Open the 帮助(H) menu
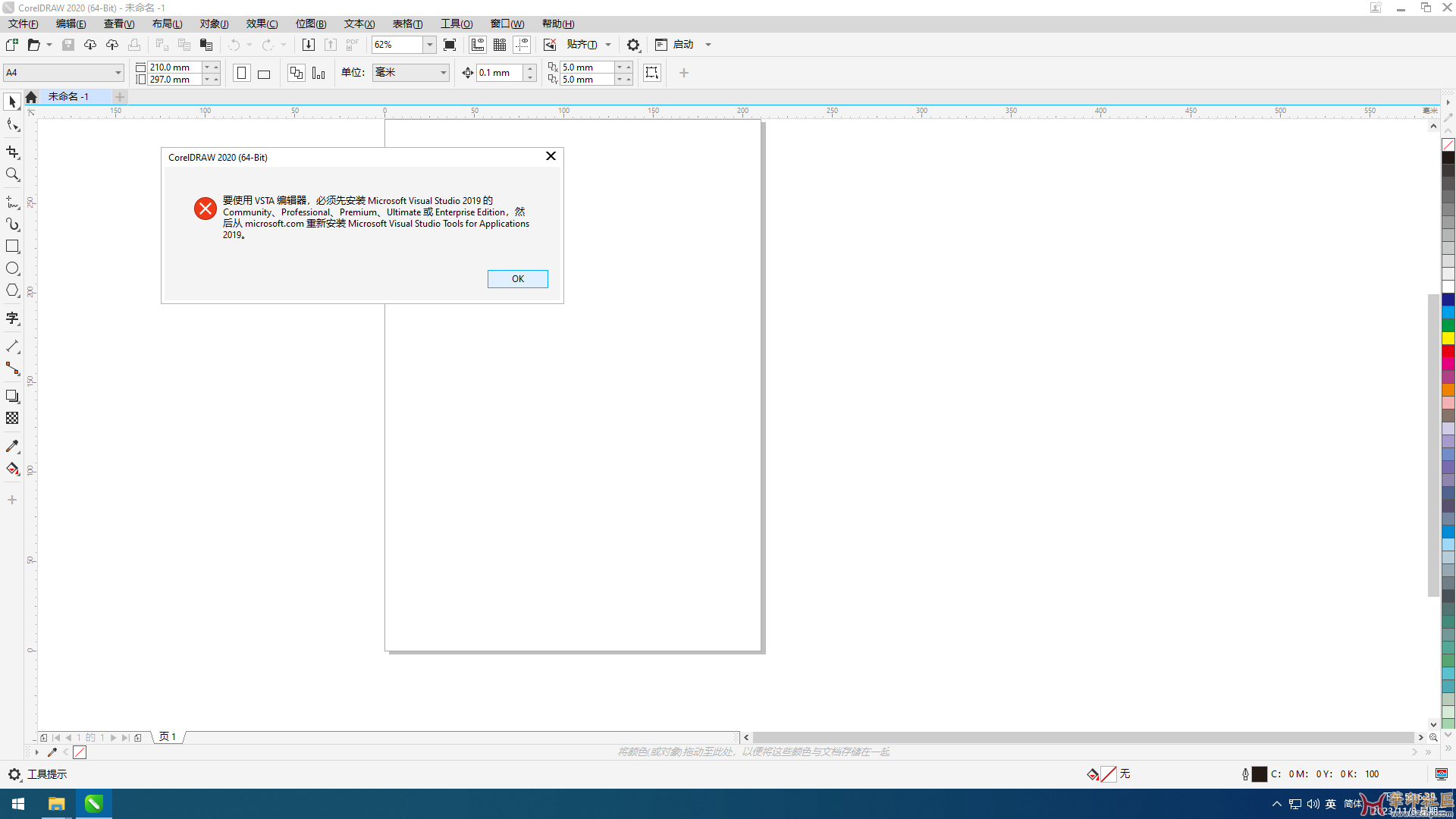The height and width of the screenshot is (819, 1456). [558, 24]
